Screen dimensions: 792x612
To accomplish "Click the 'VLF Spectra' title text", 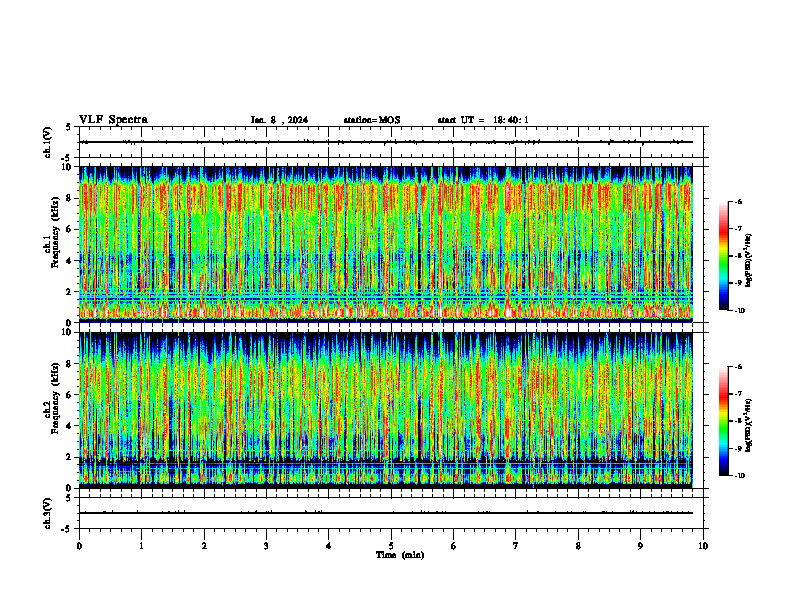I will pyautogui.click(x=113, y=120).
